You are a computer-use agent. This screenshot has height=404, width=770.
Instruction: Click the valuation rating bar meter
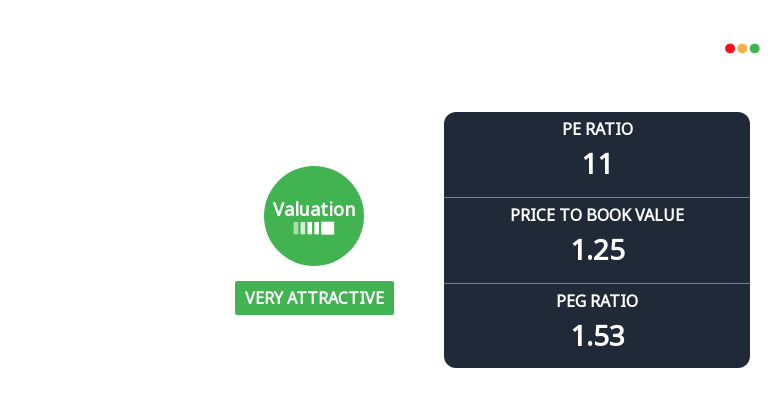point(314,228)
